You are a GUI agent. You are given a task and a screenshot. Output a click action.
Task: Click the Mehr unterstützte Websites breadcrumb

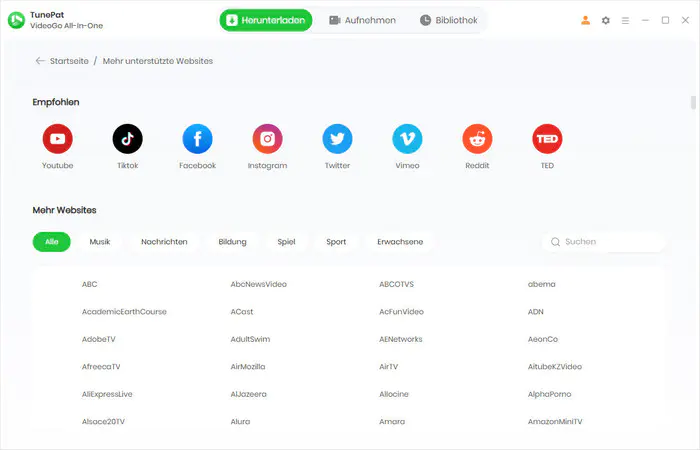[x=158, y=61]
